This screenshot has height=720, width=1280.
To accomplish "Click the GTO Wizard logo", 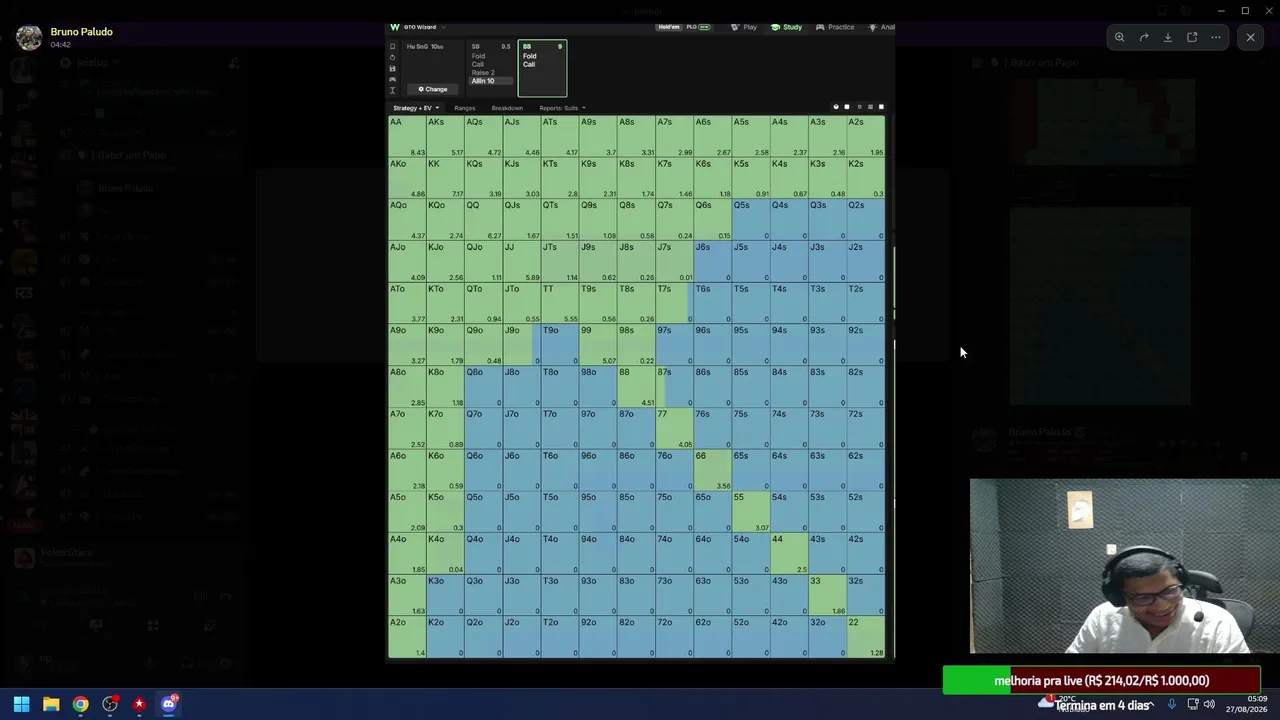I will (x=395, y=27).
